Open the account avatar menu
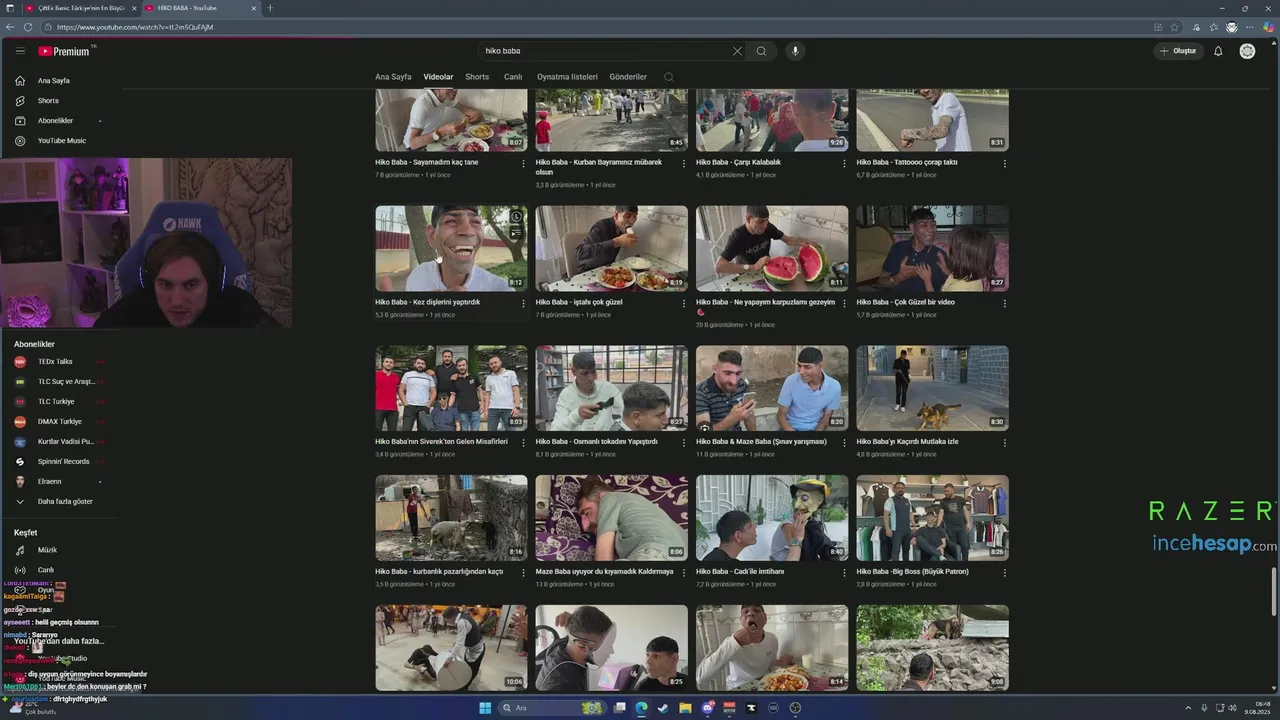Viewport: 1280px width, 720px height. tap(1247, 51)
